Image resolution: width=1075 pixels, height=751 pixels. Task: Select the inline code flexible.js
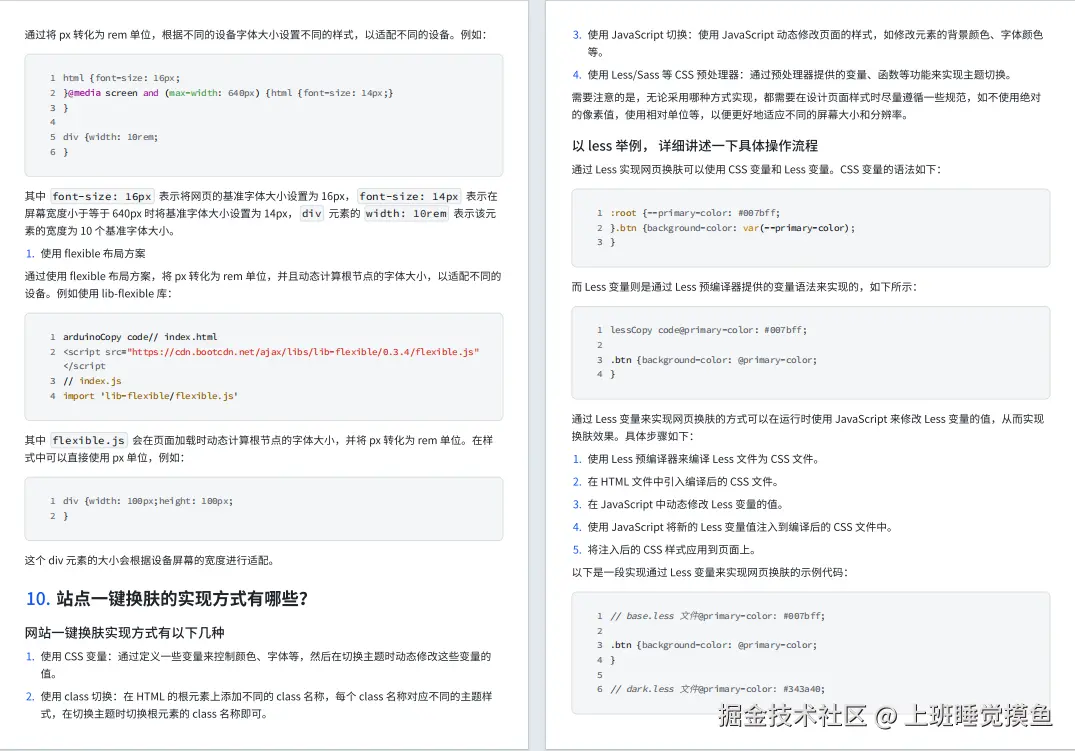tap(88, 438)
